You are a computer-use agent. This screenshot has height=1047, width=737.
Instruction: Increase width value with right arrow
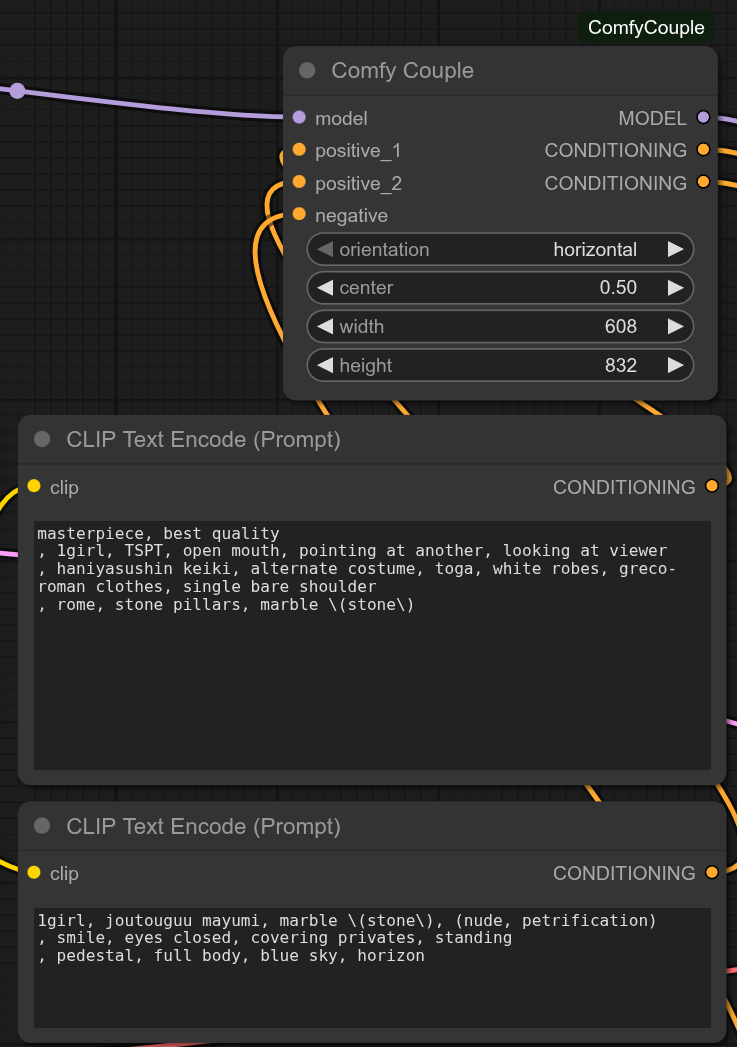(676, 327)
